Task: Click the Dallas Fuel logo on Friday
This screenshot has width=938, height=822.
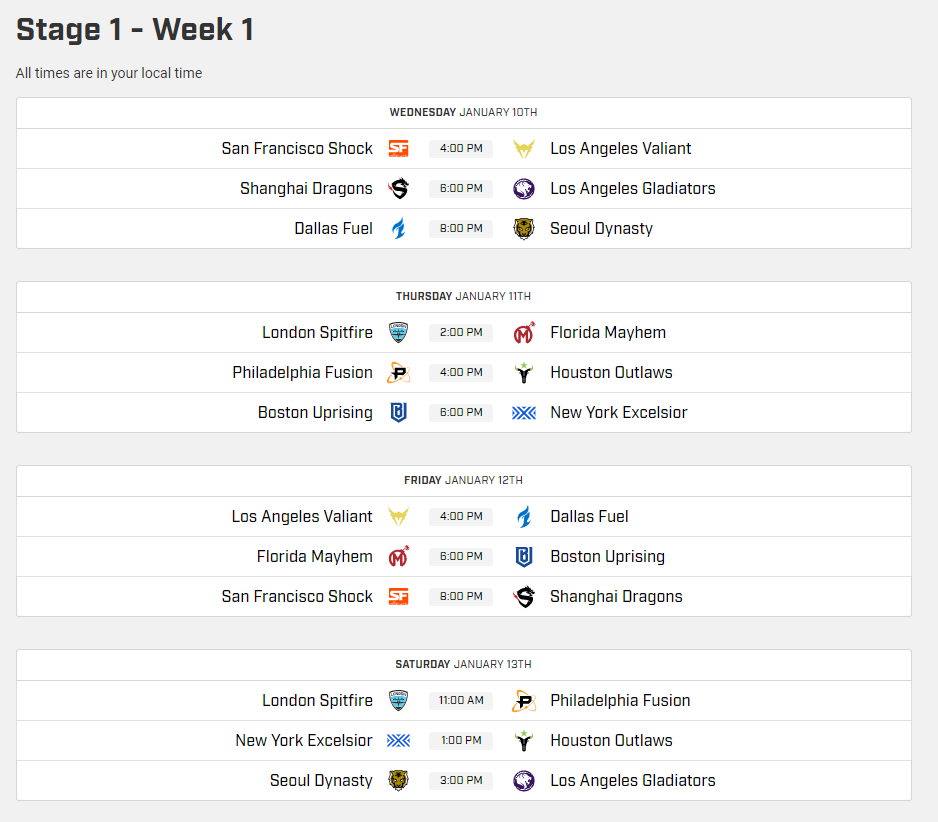Action: click(524, 517)
